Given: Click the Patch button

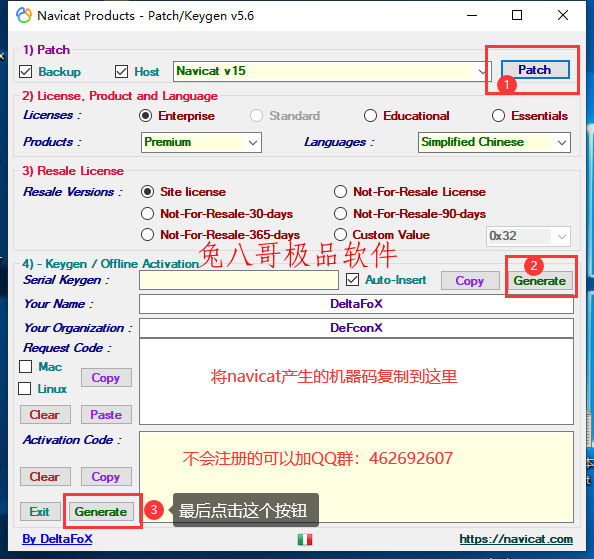Looking at the screenshot, I should [x=535, y=70].
